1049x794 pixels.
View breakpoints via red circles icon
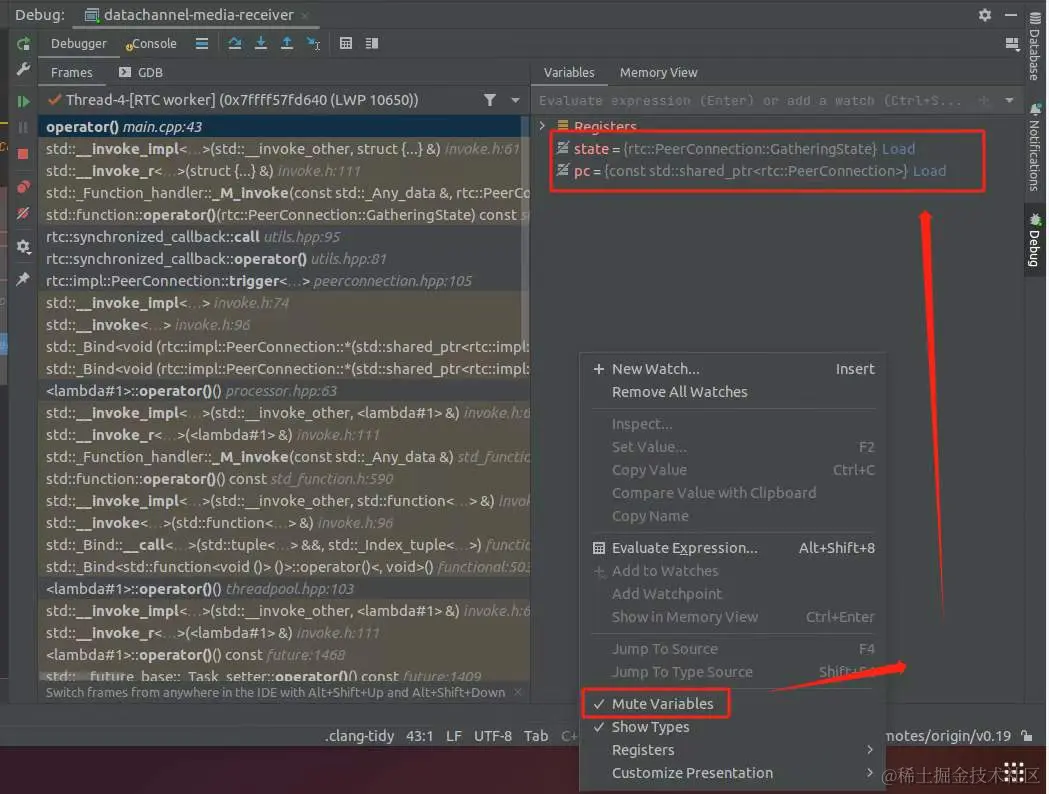(x=23, y=187)
